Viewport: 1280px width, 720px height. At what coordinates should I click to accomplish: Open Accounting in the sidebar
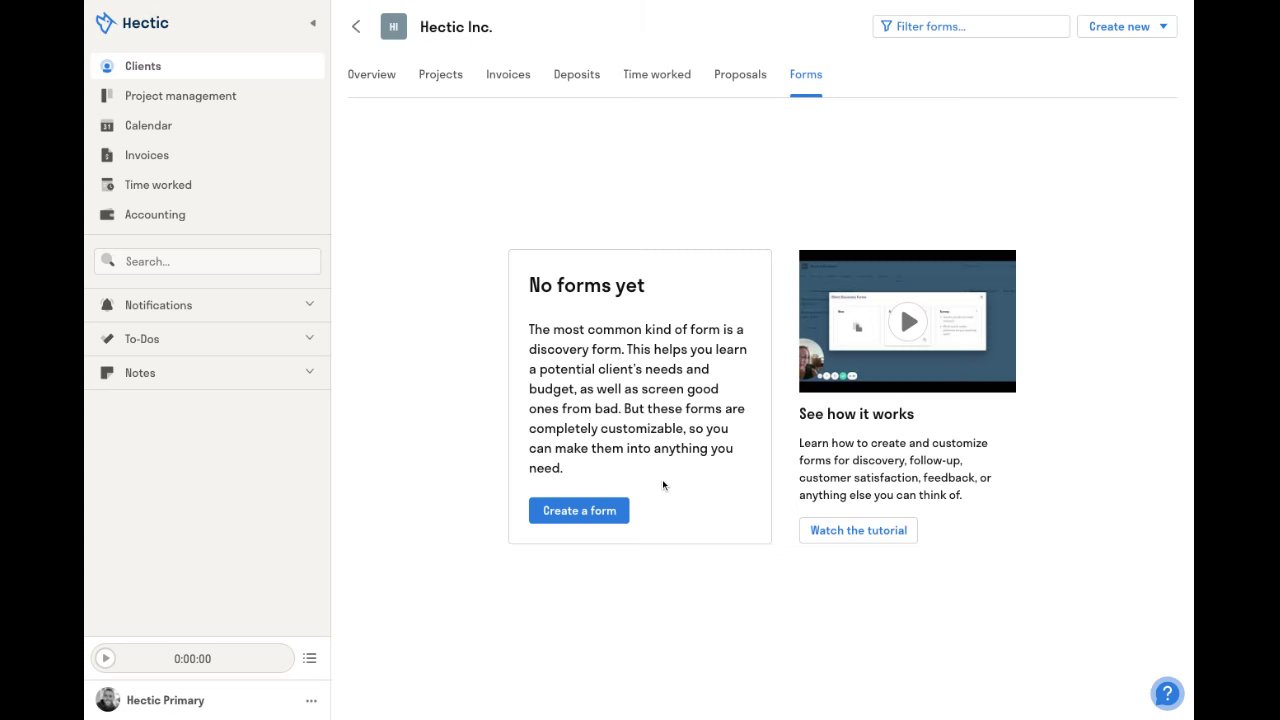tap(208, 215)
